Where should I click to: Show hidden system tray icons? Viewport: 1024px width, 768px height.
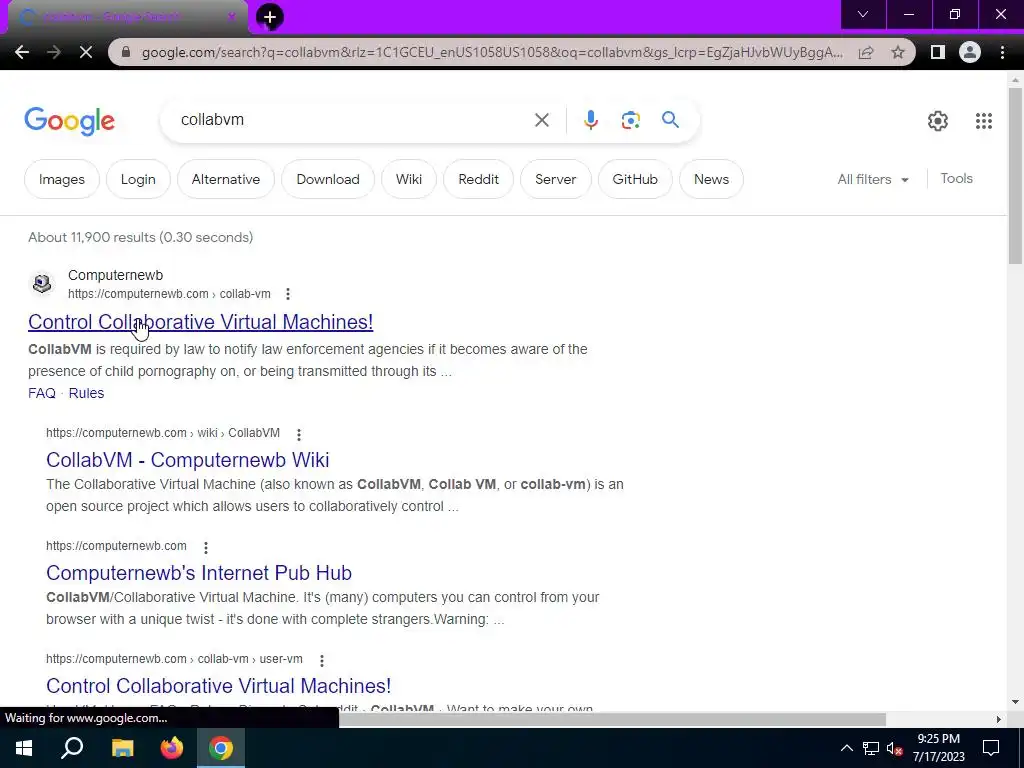tap(846, 748)
